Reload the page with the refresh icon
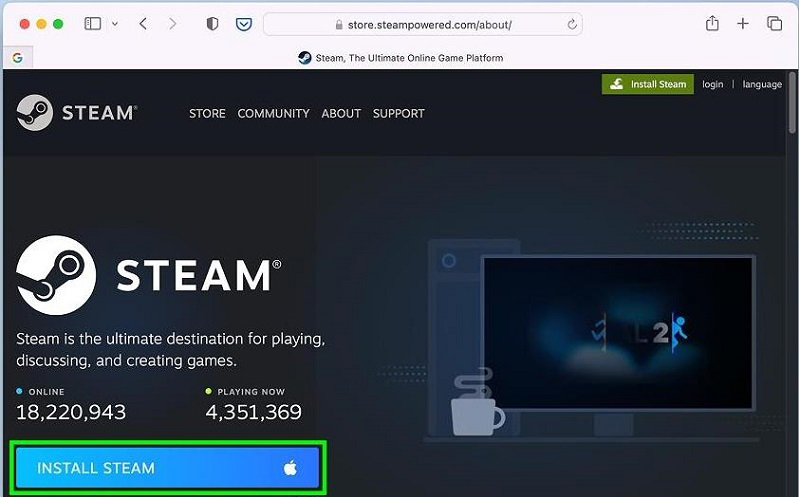The image size is (800, 497). (572, 24)
